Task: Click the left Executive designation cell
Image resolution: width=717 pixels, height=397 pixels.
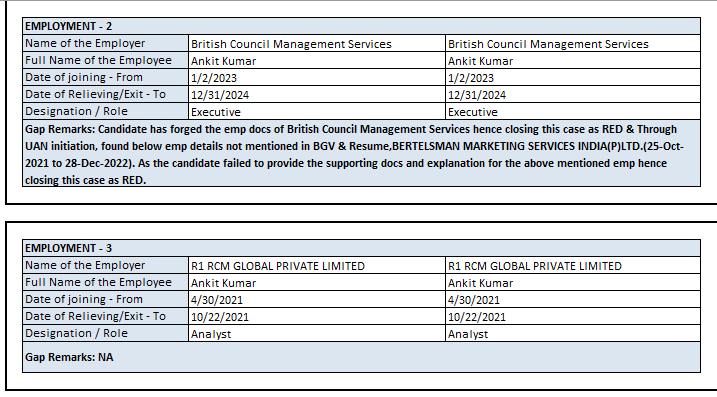Action: click(316, 111)
